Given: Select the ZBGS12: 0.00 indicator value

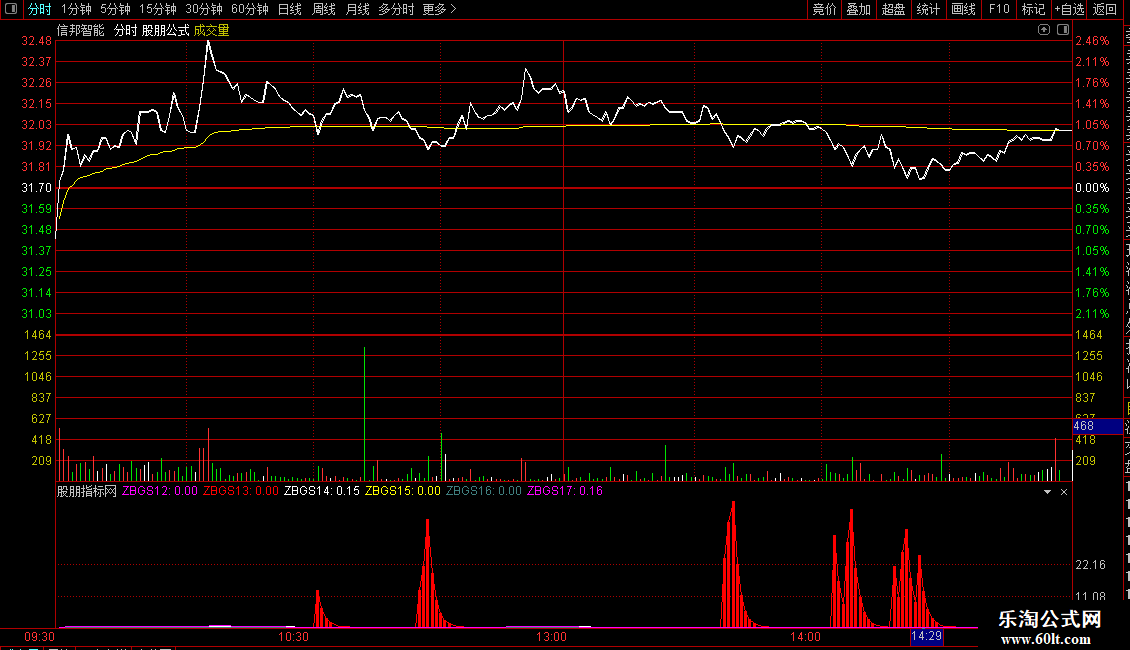Looking at the screenshot, I should (x=160, y=491).
